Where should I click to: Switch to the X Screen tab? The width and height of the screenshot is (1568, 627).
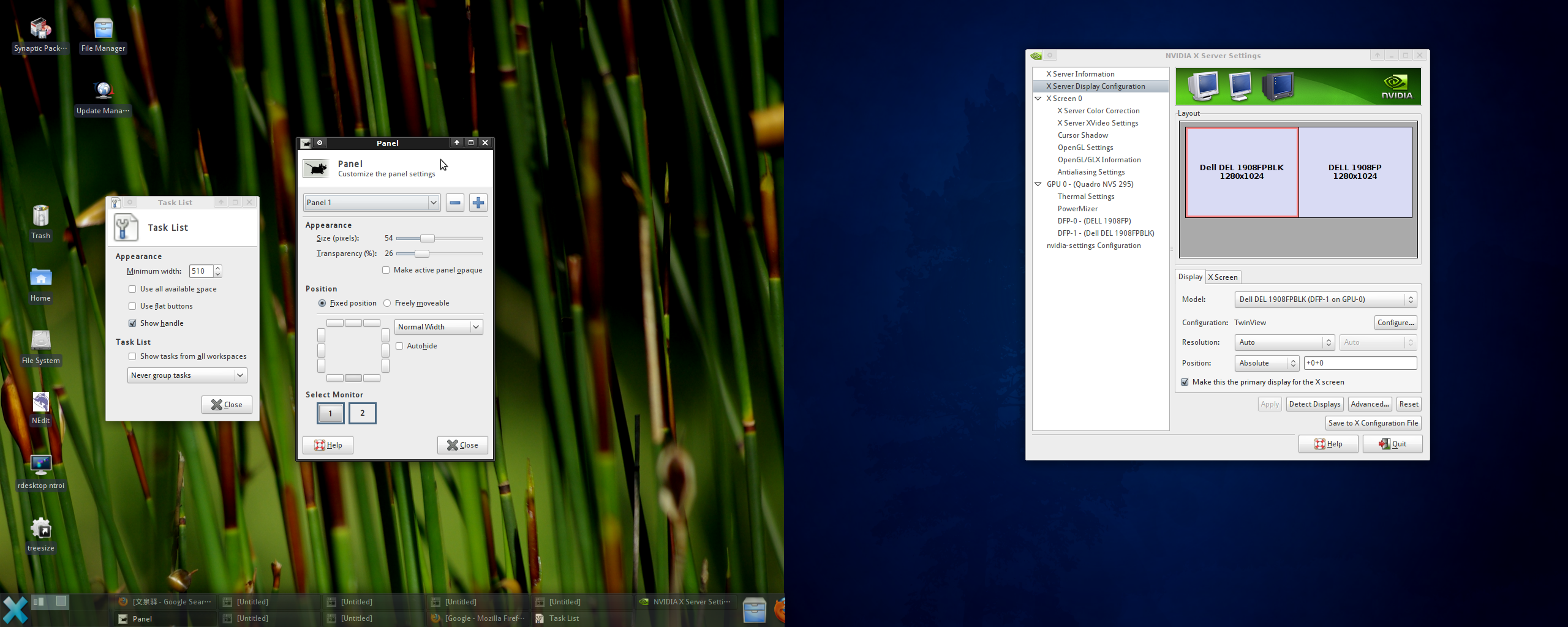tap(1223, 277)
